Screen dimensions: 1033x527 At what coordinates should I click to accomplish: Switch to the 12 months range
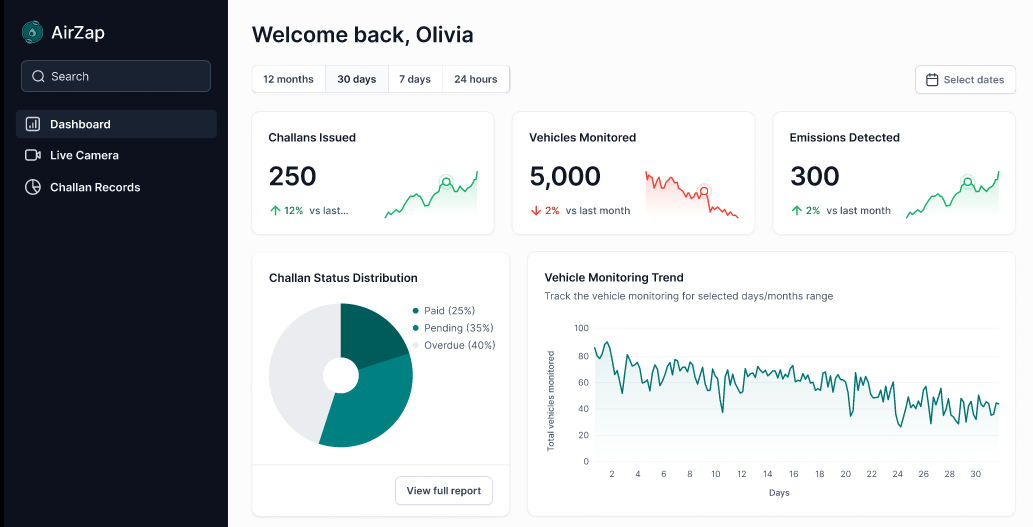pyautogui.click(x=289, y=79)
